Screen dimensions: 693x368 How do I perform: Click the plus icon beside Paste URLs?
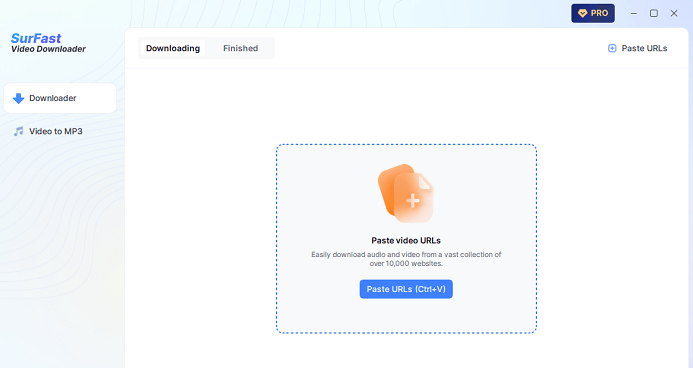(x=612, y=48)
